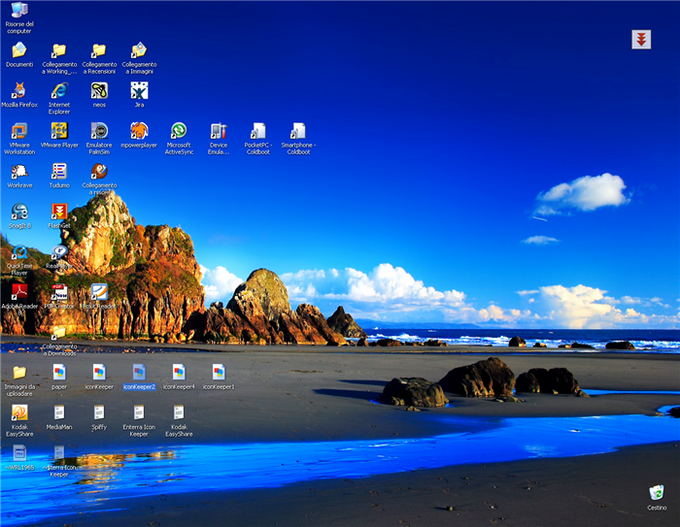Screen dimensions: 680x527
Task: Click the Tudumo desktop icon
Action: tap(59, 172)
